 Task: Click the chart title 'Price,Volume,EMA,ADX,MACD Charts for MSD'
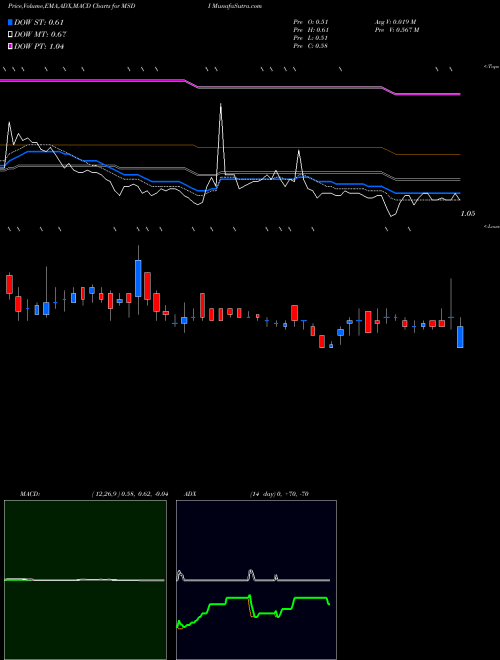click(71, 6)
